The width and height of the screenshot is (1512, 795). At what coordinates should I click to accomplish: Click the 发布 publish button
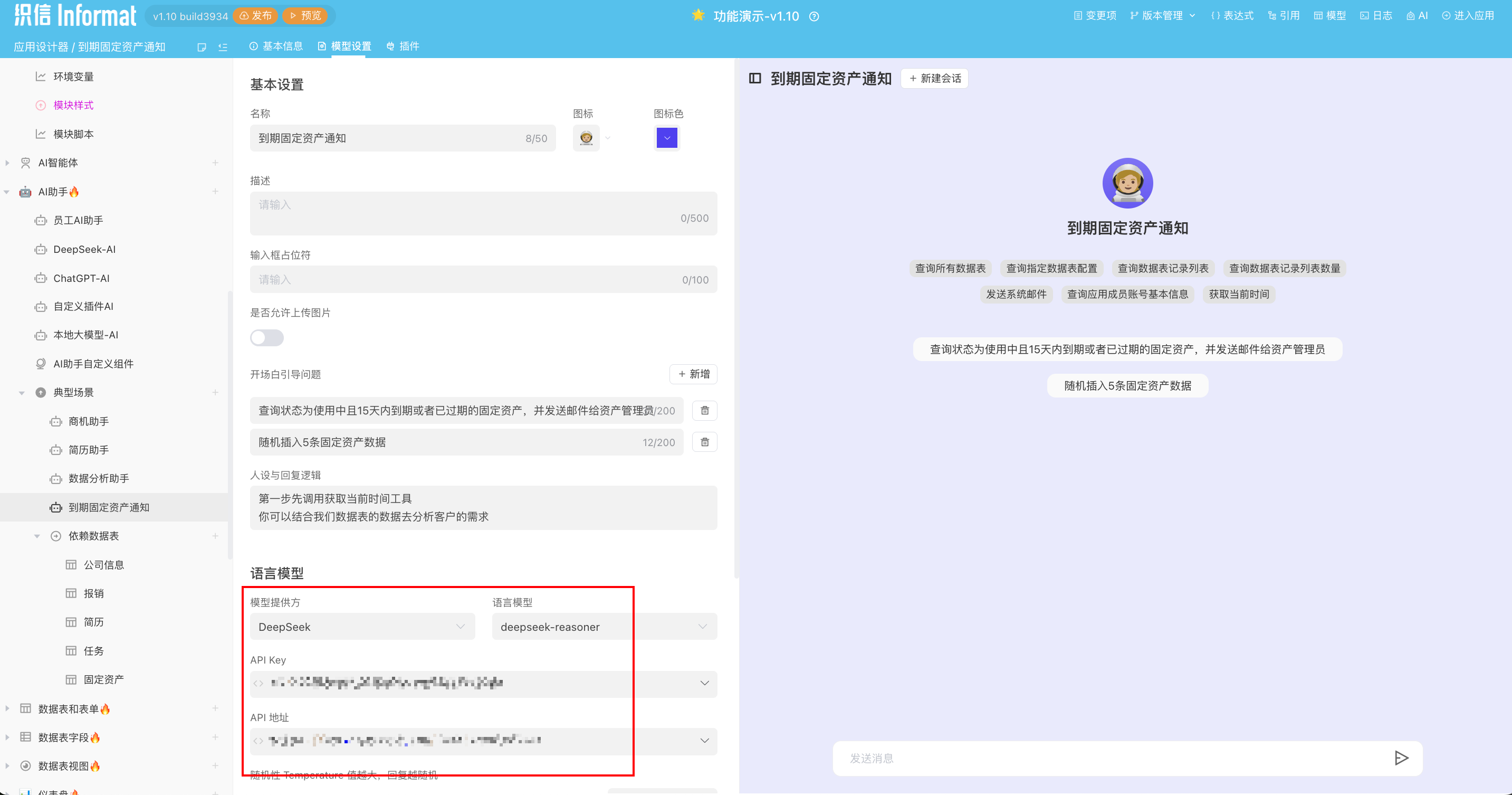point(255,16)
